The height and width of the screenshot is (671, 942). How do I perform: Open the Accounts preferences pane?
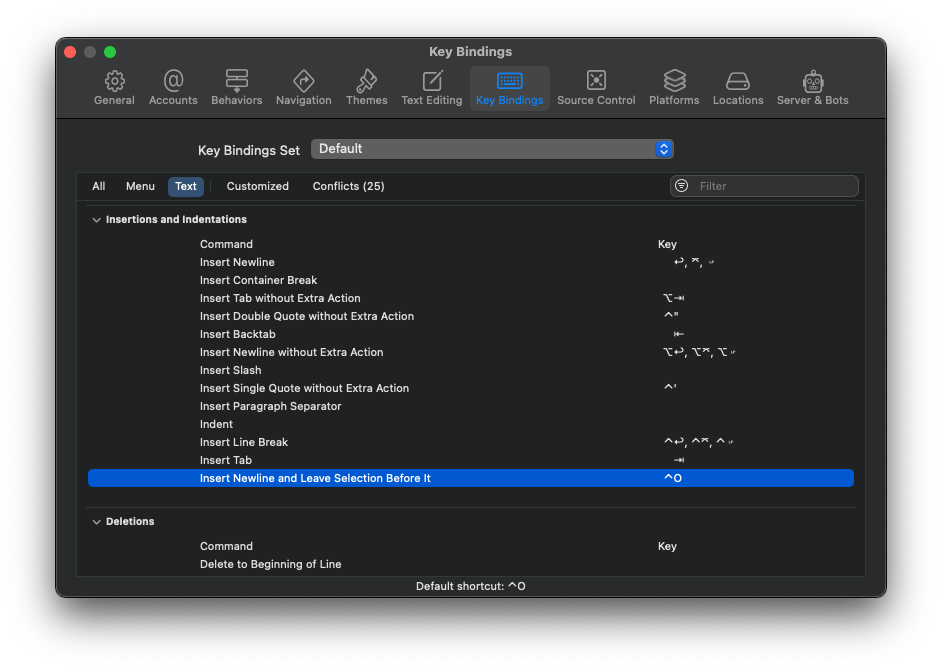pyautogui.click(x=172, y=87)
